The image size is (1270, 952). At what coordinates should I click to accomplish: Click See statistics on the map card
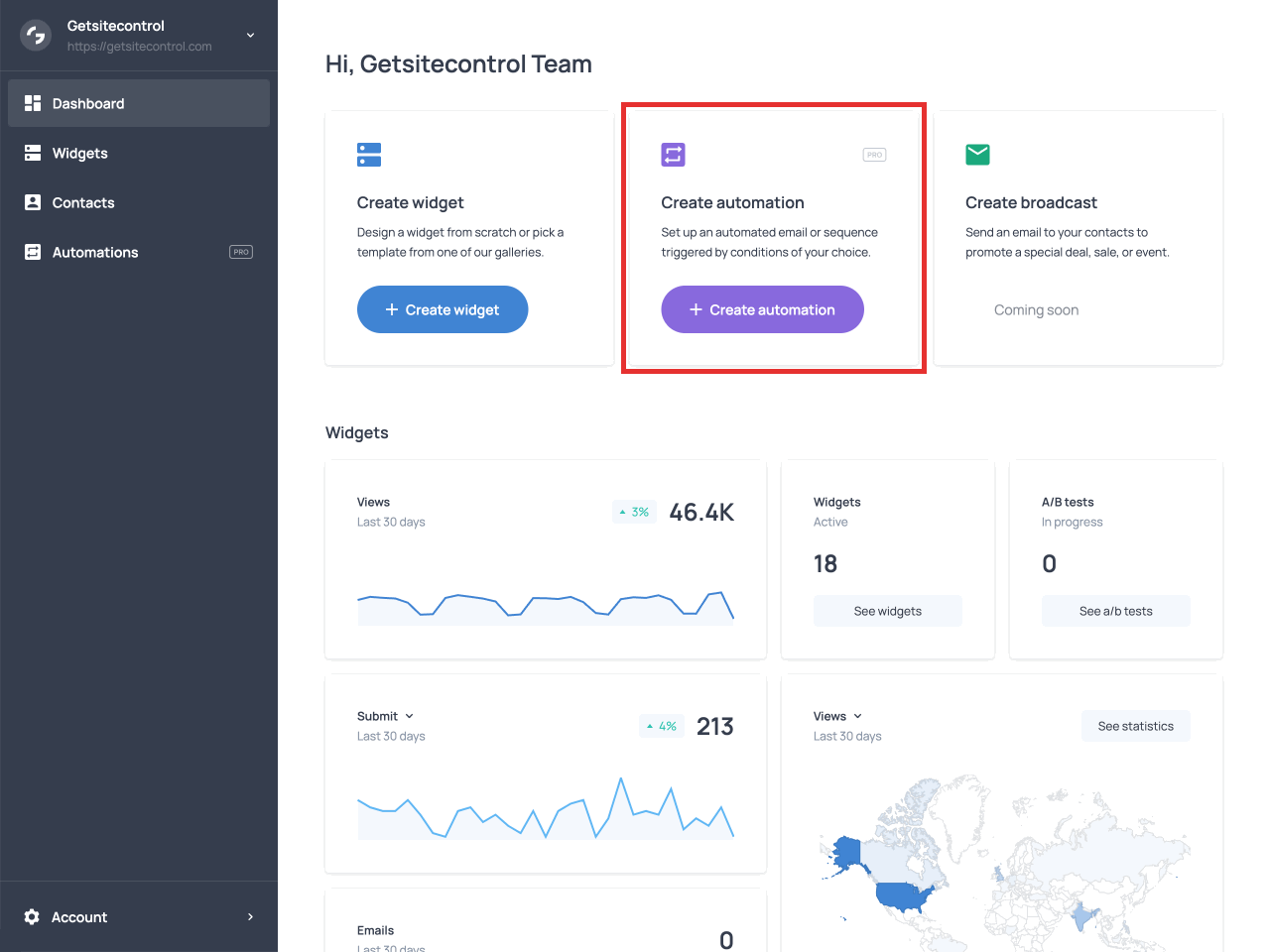tap(1135, 725)
